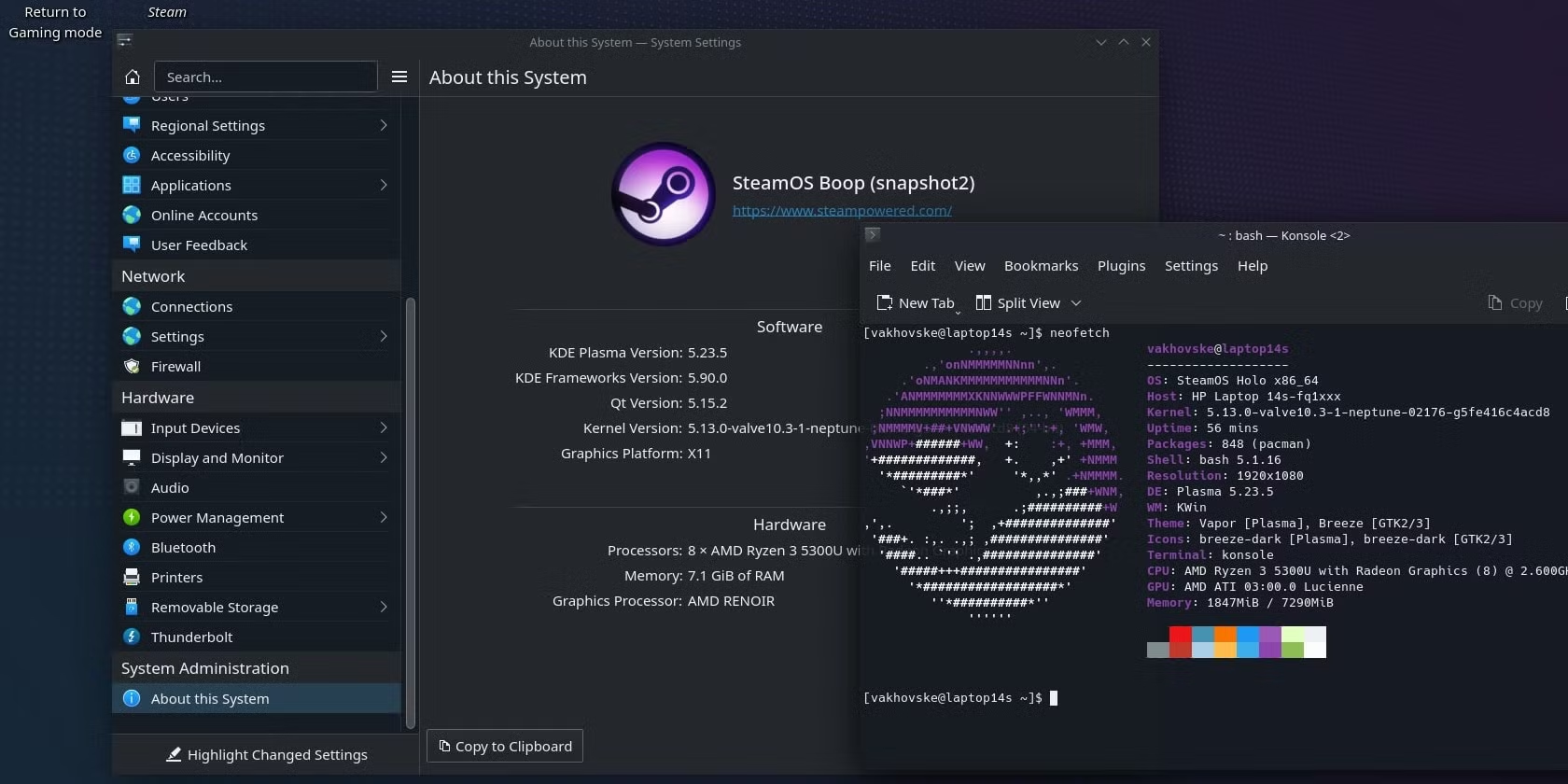Click the New Tab icon in Konsole
Screen dimensions: 1568x784
click(x=885, y=302)
